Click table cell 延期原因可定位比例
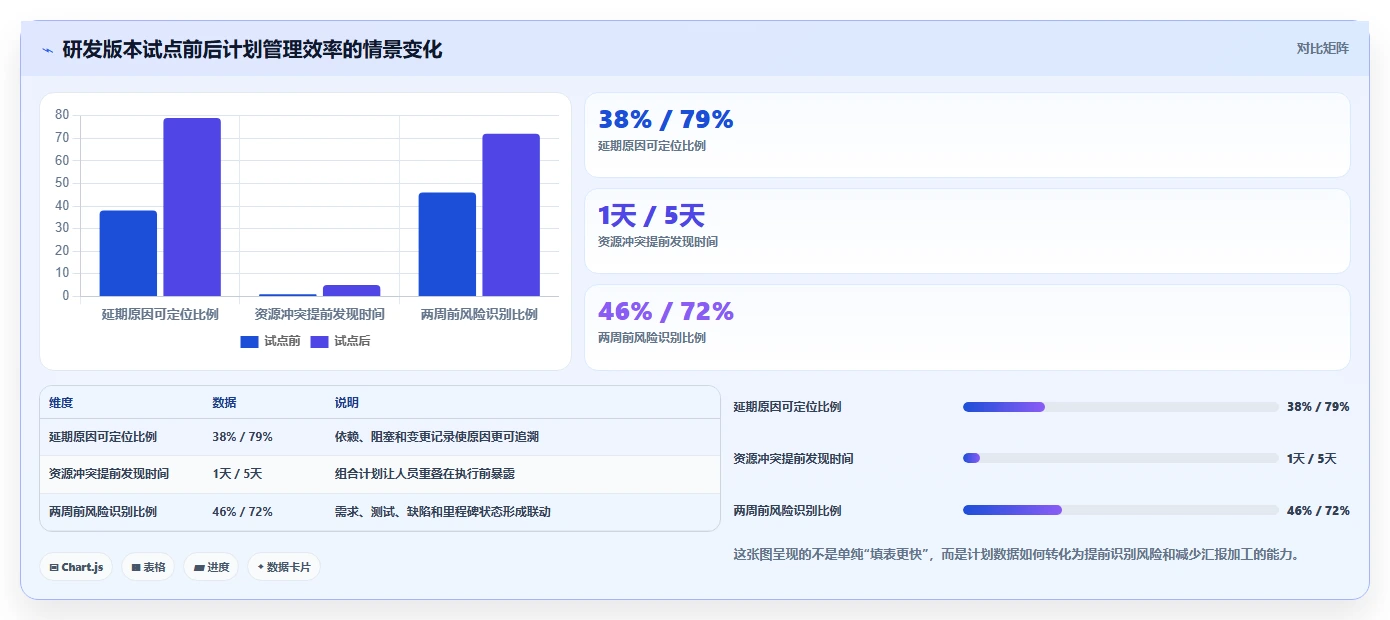This screenshot has height=620, width=1390. (103, 437)
